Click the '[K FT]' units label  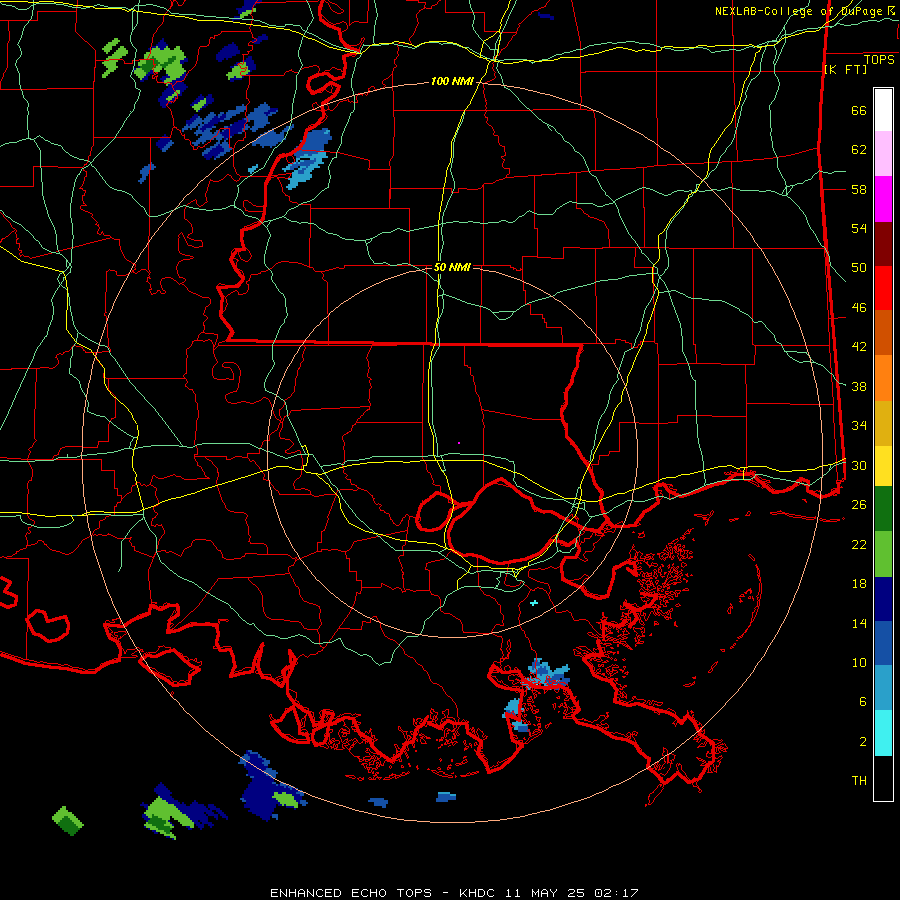[x=845, y=69]
